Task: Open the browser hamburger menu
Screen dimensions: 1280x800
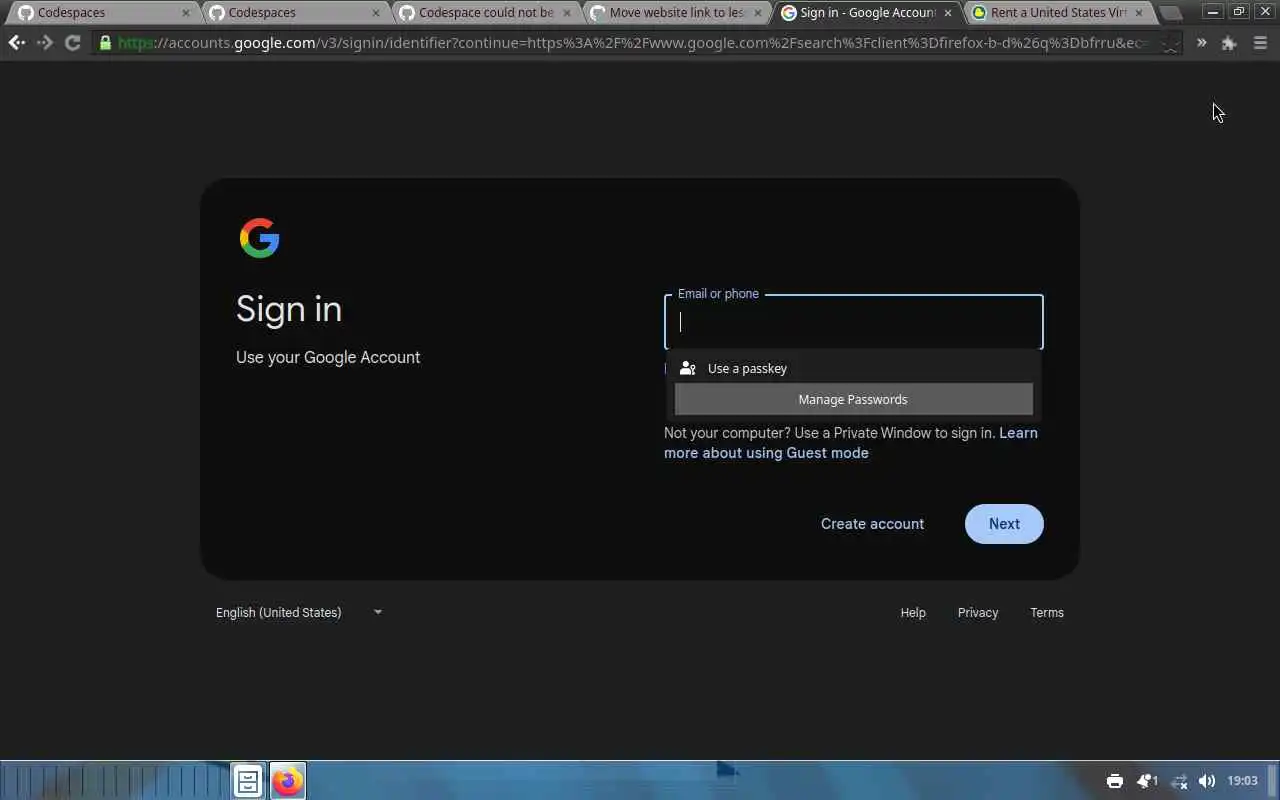Action: point(1260,43)
